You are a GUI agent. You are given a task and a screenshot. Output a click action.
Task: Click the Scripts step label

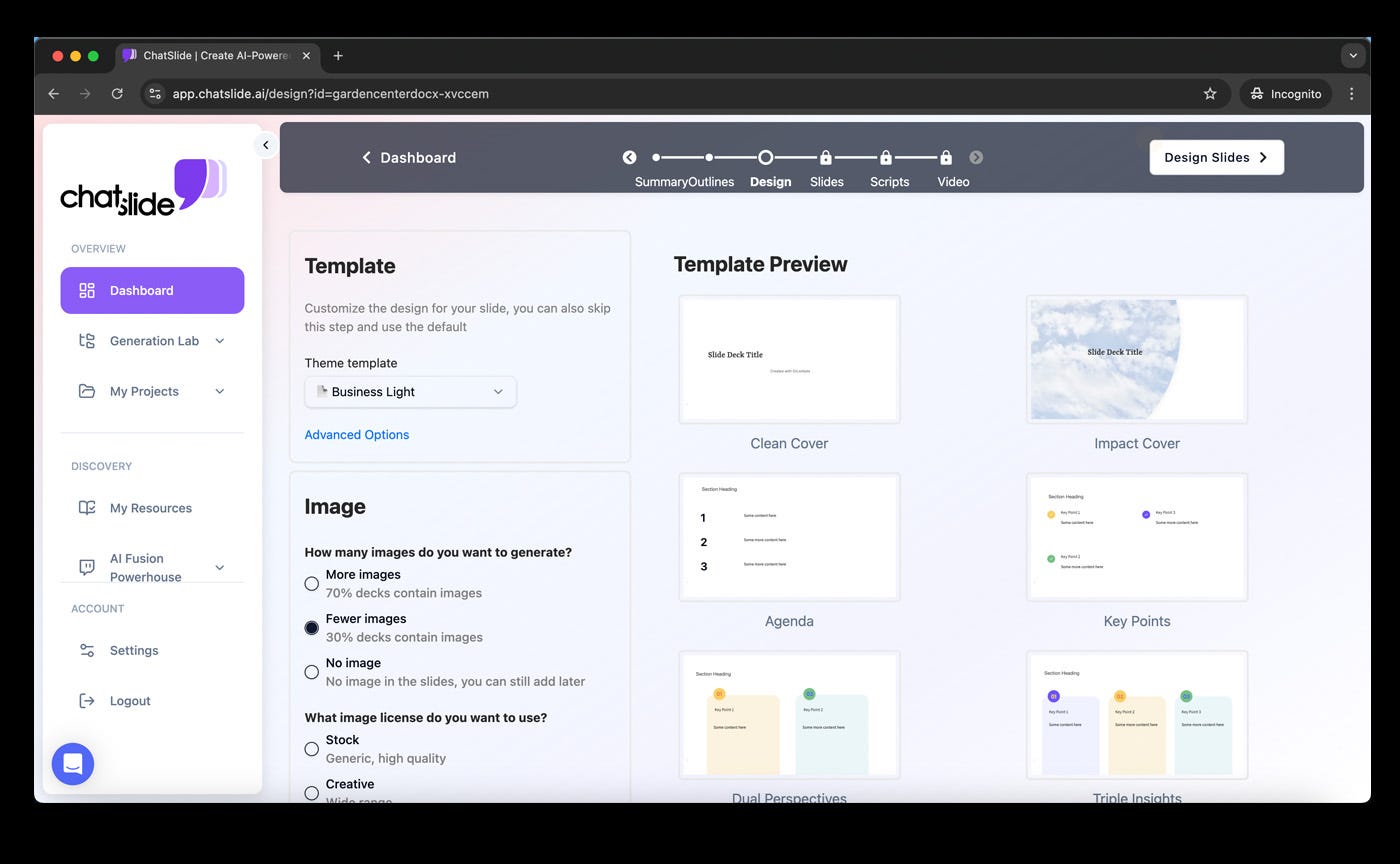coord(889,182)
